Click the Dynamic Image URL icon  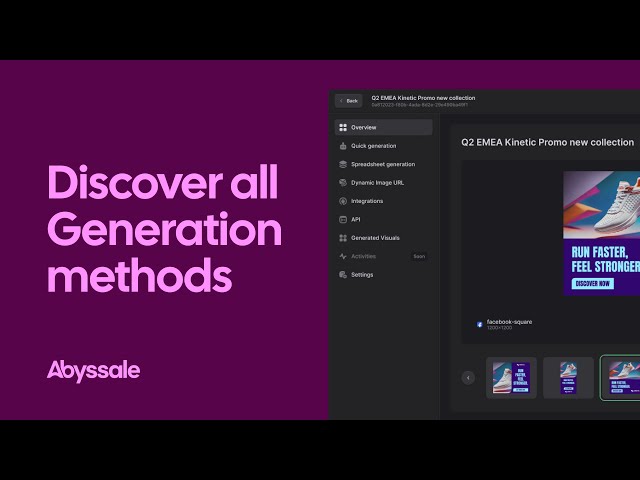pos(343,182)
